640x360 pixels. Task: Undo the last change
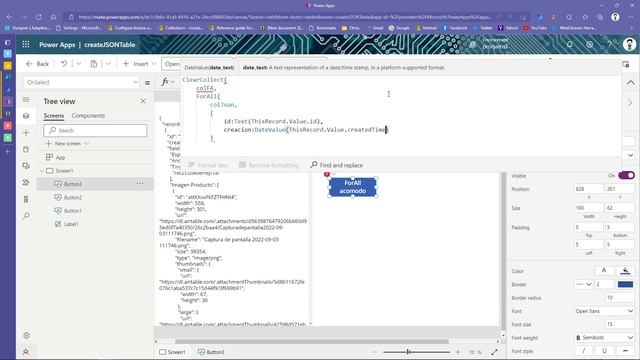coord(64,64)
